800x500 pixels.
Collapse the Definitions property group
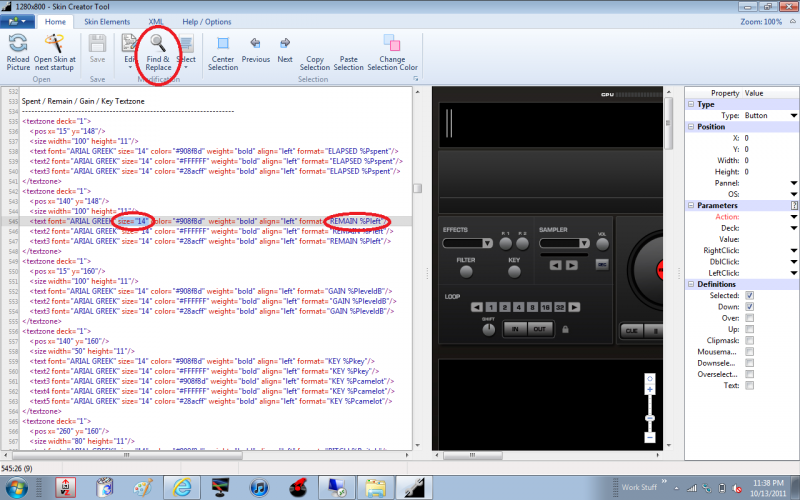[x=691, y=284]
